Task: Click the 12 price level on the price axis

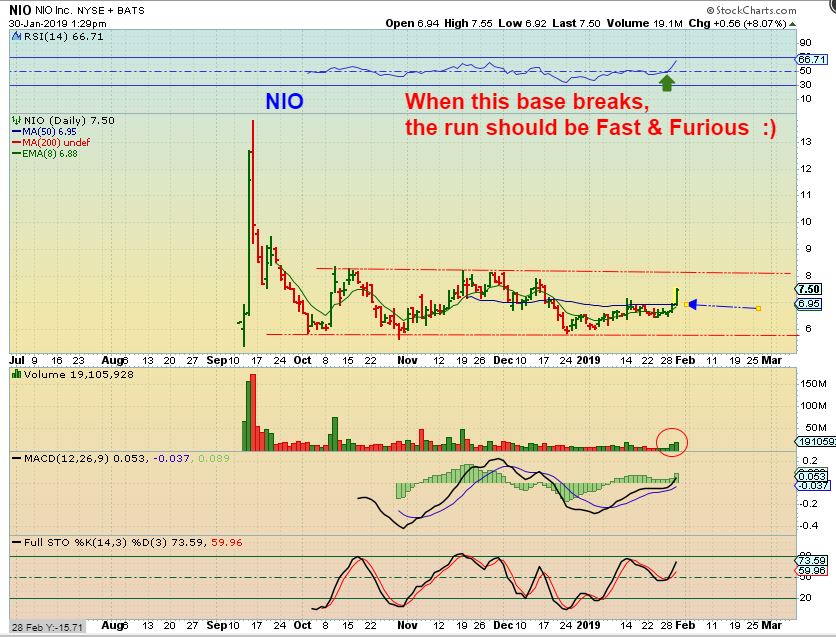Action: (806, 169)
